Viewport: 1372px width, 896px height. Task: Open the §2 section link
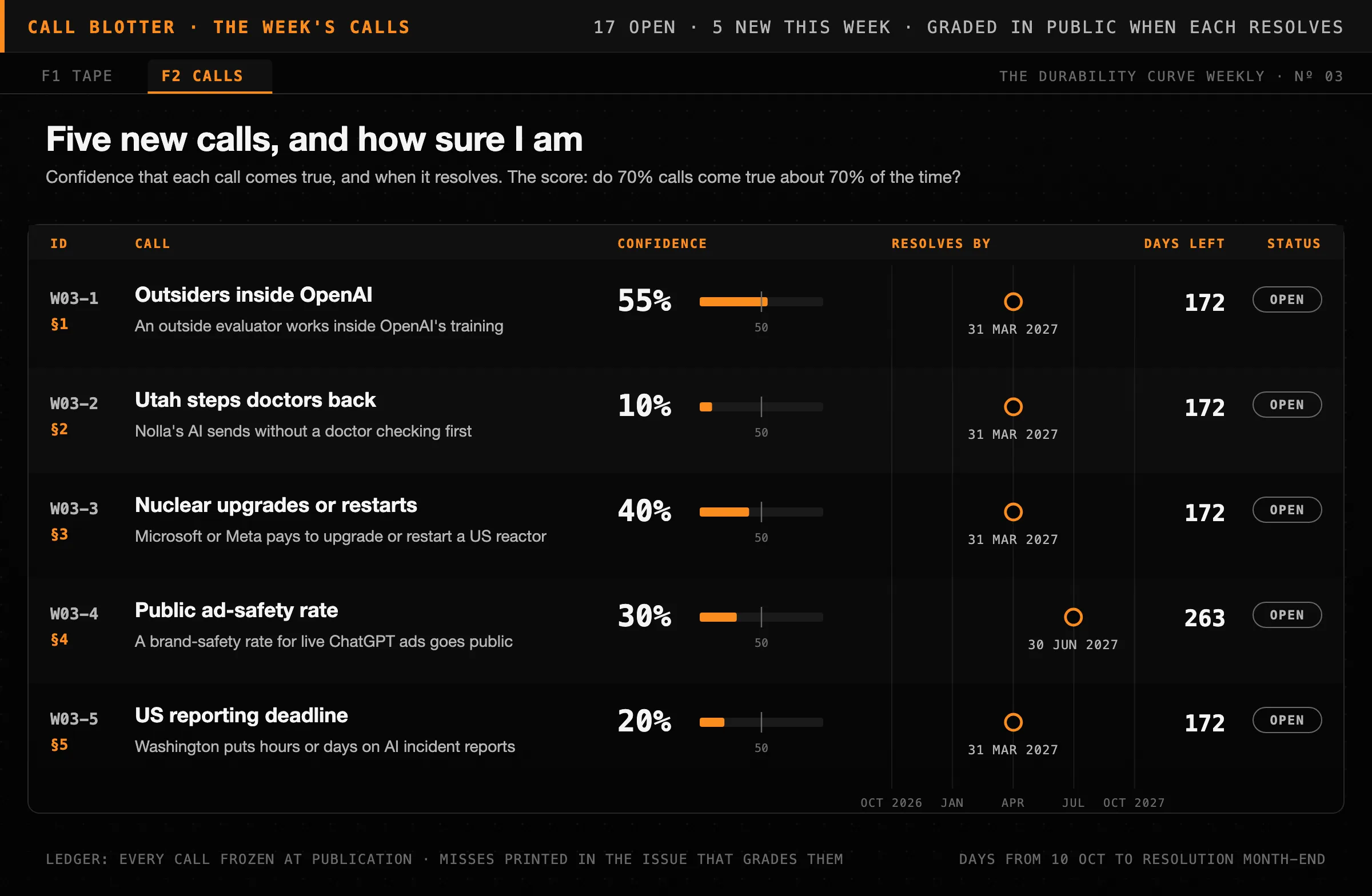(59, 429)
